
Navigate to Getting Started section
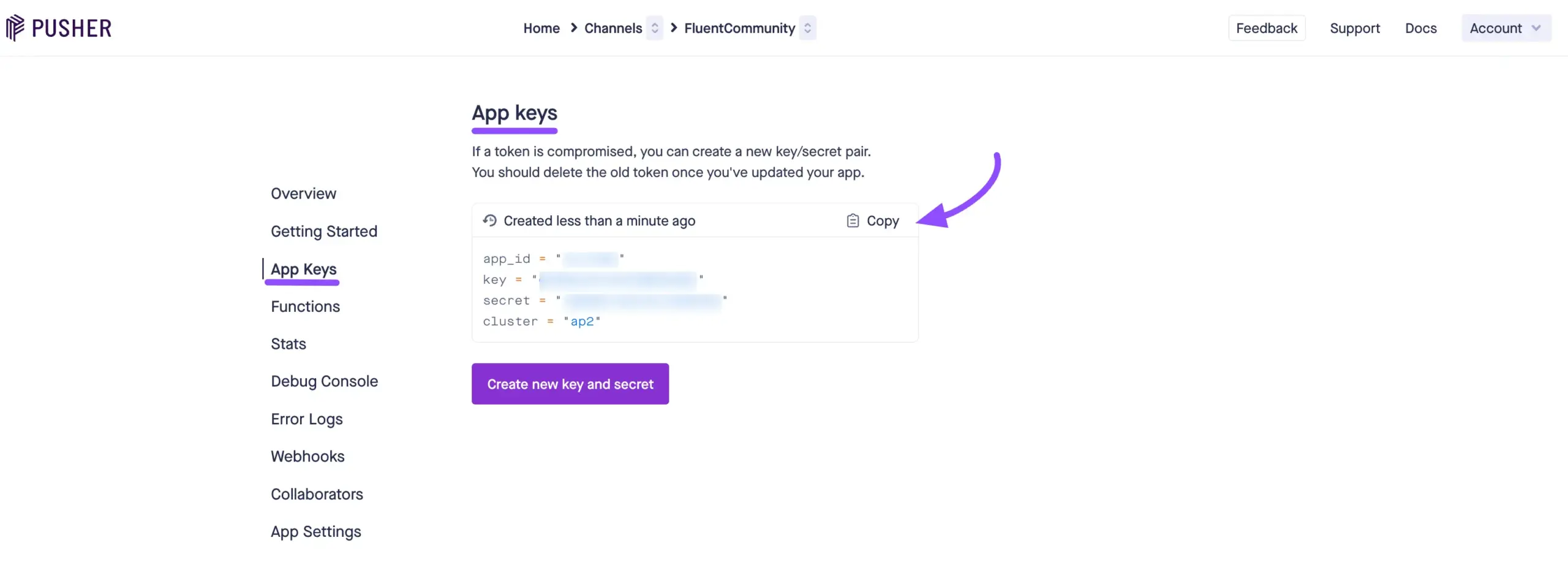324,232
